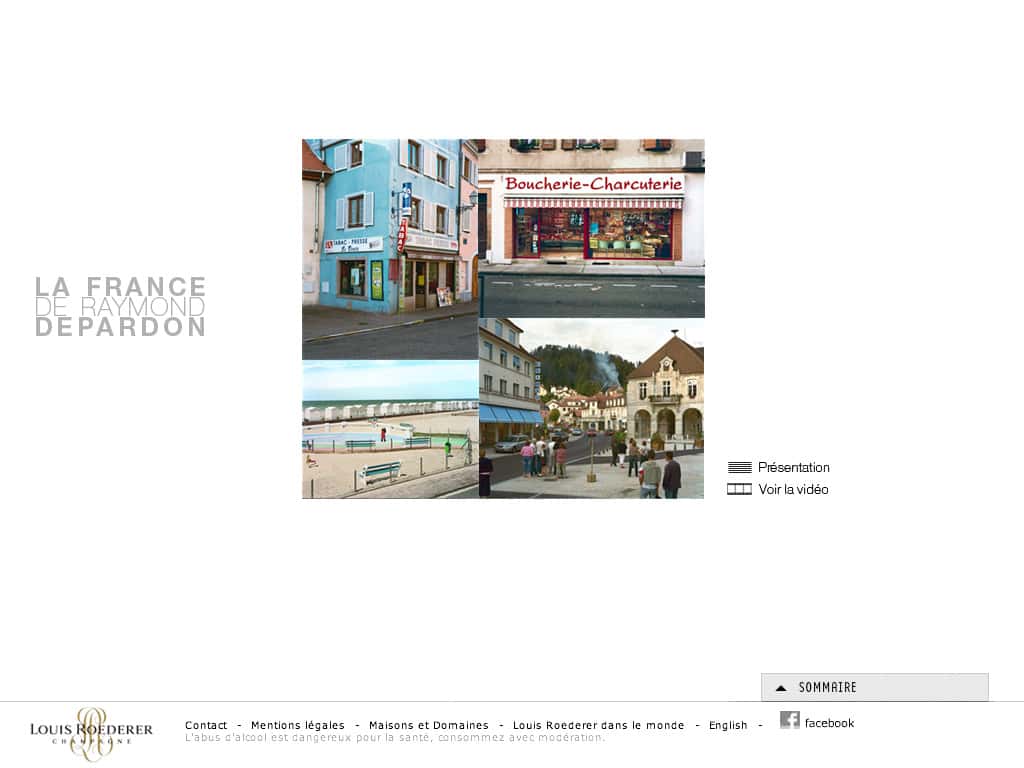Image resolution: width=1024 pixels, height=768 pixels.
Task: Click the LA FRANCE DE RAYMOND DEPARDON title
Action: pyautogui.click(x=120, y=307)
